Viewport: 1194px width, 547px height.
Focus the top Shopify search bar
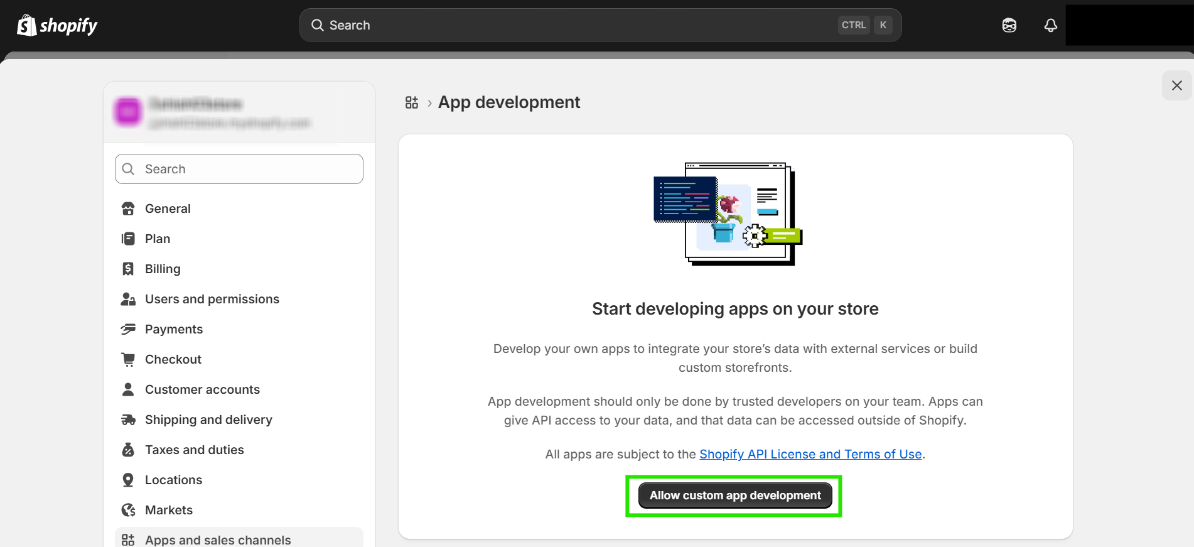tap(580, 25)
